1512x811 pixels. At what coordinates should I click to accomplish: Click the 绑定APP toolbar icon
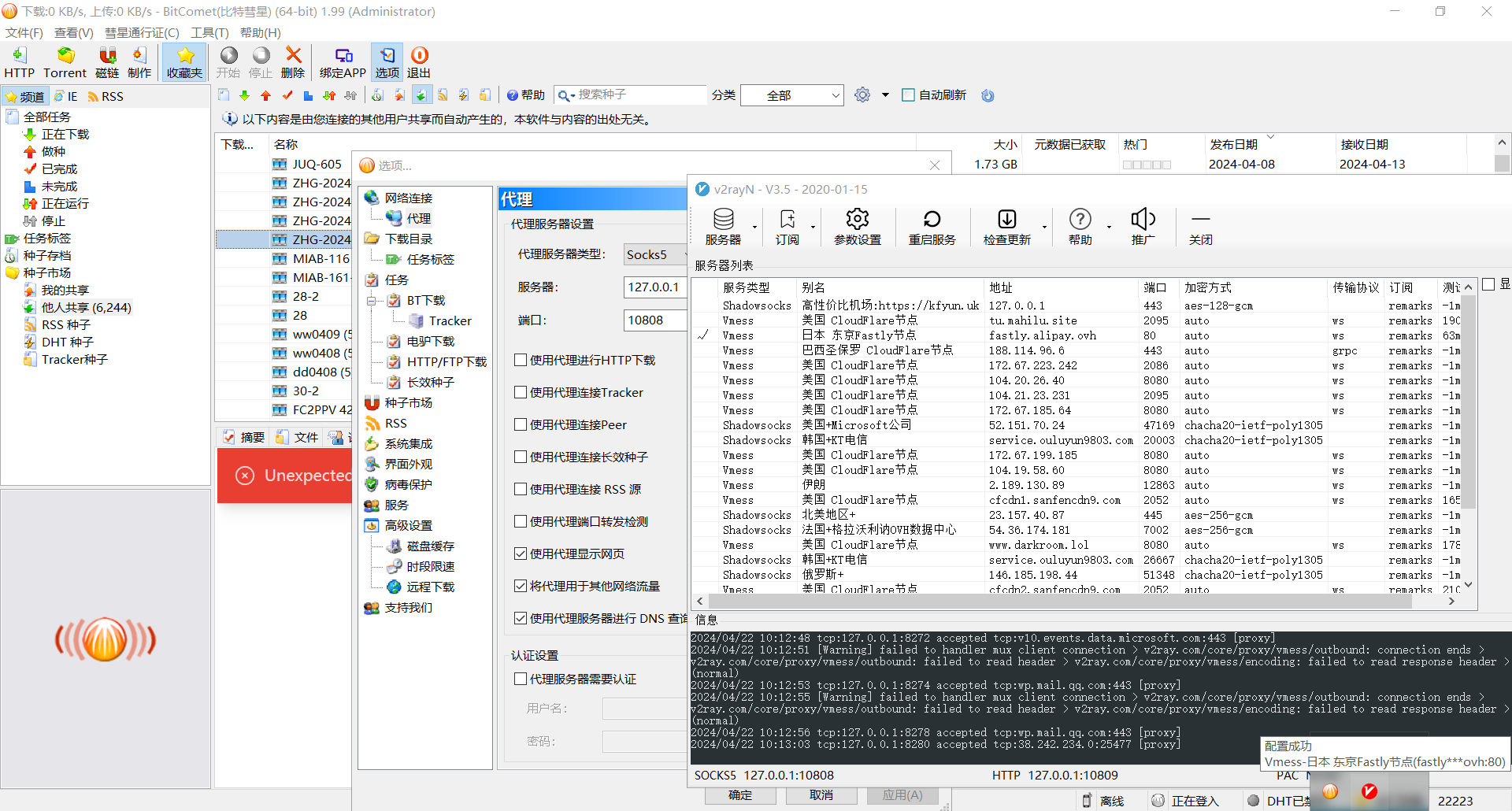[343, 62]
